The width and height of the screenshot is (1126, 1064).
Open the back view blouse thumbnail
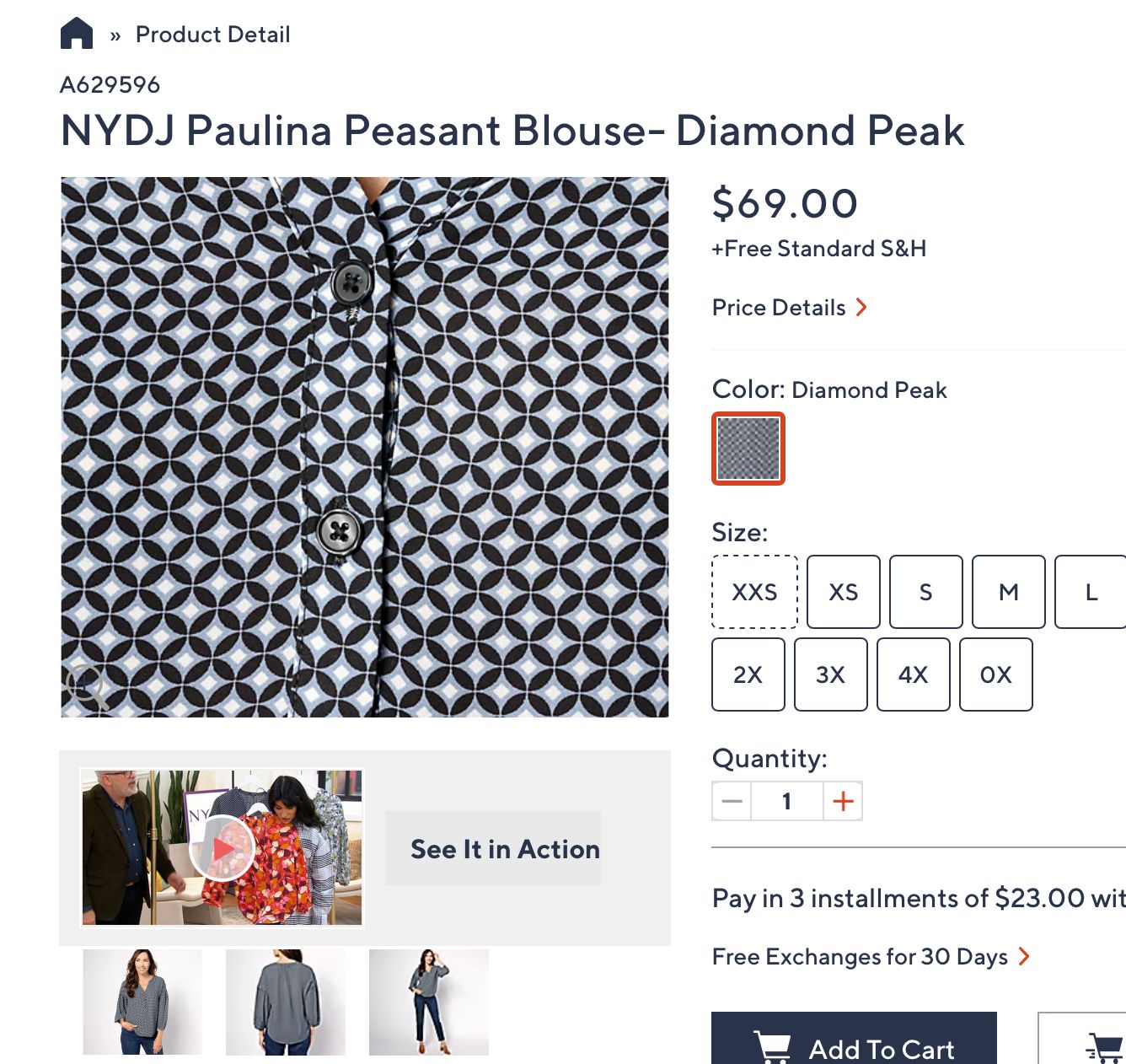[x=286, y=1002]
